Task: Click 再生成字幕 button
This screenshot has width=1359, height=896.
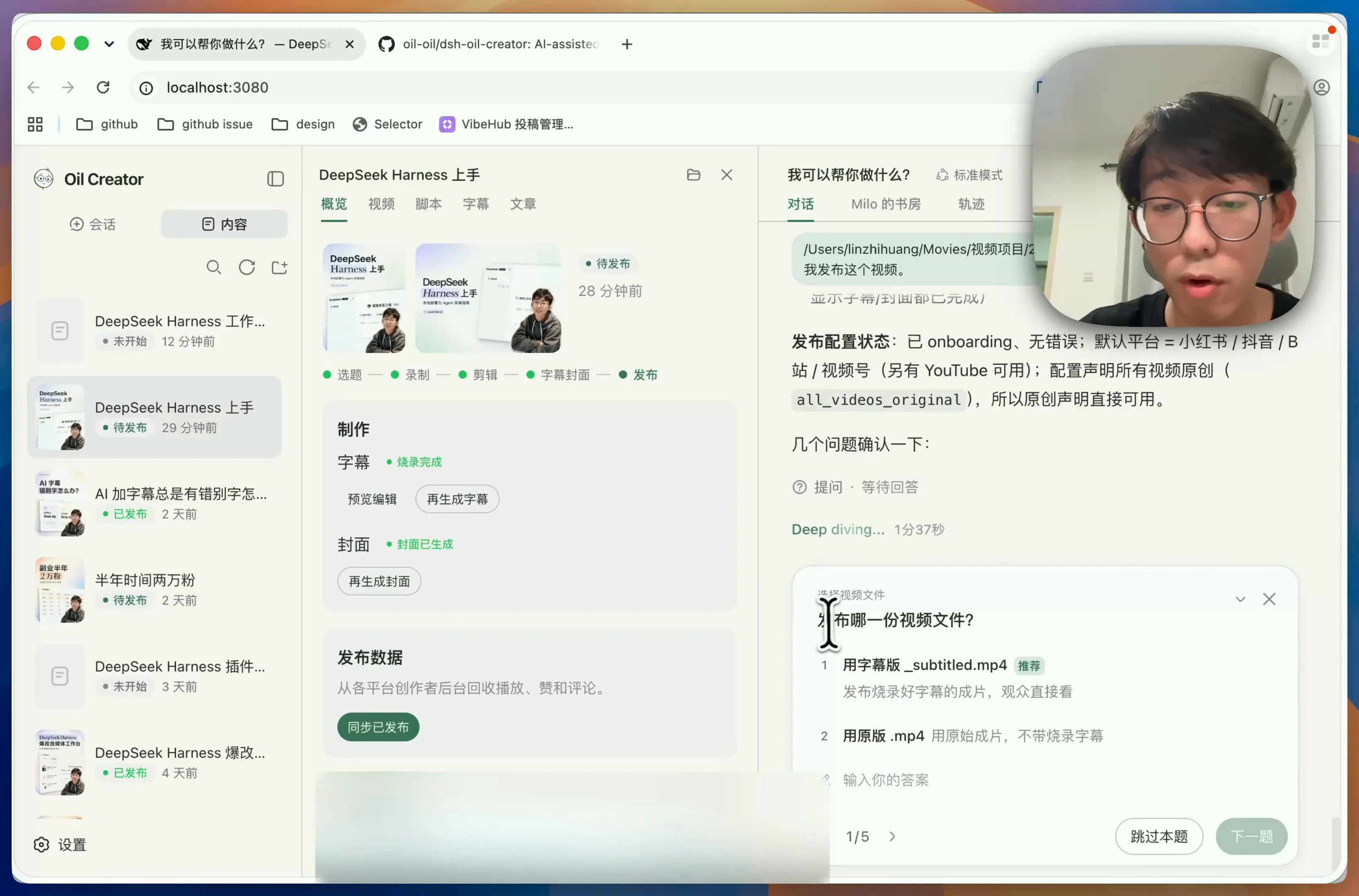Action: (x=457, y=499)
